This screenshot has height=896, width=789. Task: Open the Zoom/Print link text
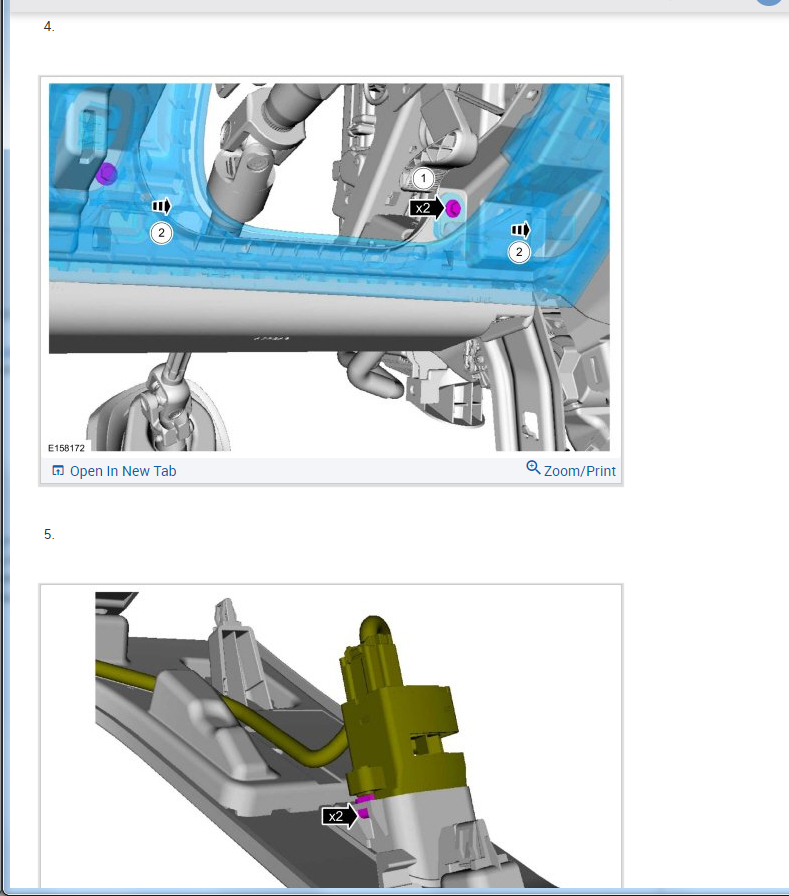(580, 471)
